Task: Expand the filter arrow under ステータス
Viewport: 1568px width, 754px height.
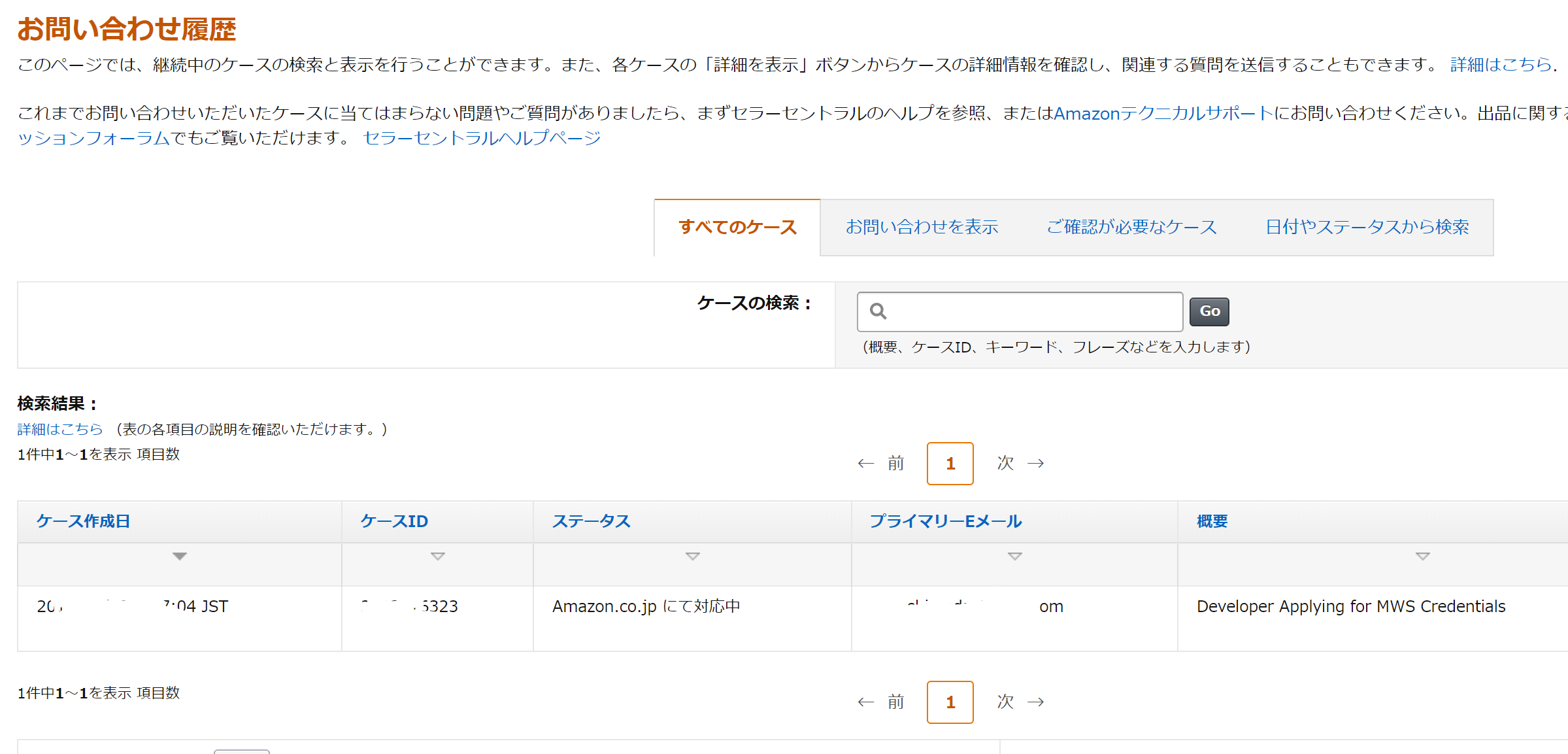Action: (x=693, y=557)
